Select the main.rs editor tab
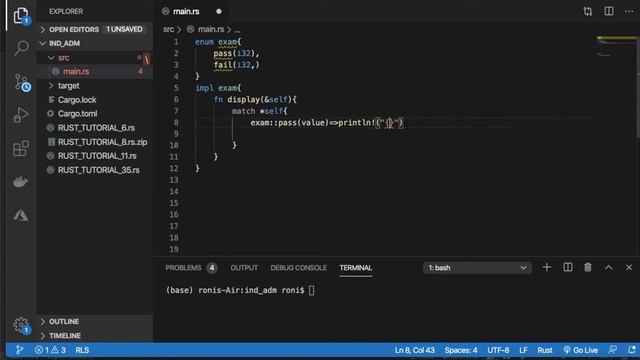The image size is (640, 360). point(186,11)
